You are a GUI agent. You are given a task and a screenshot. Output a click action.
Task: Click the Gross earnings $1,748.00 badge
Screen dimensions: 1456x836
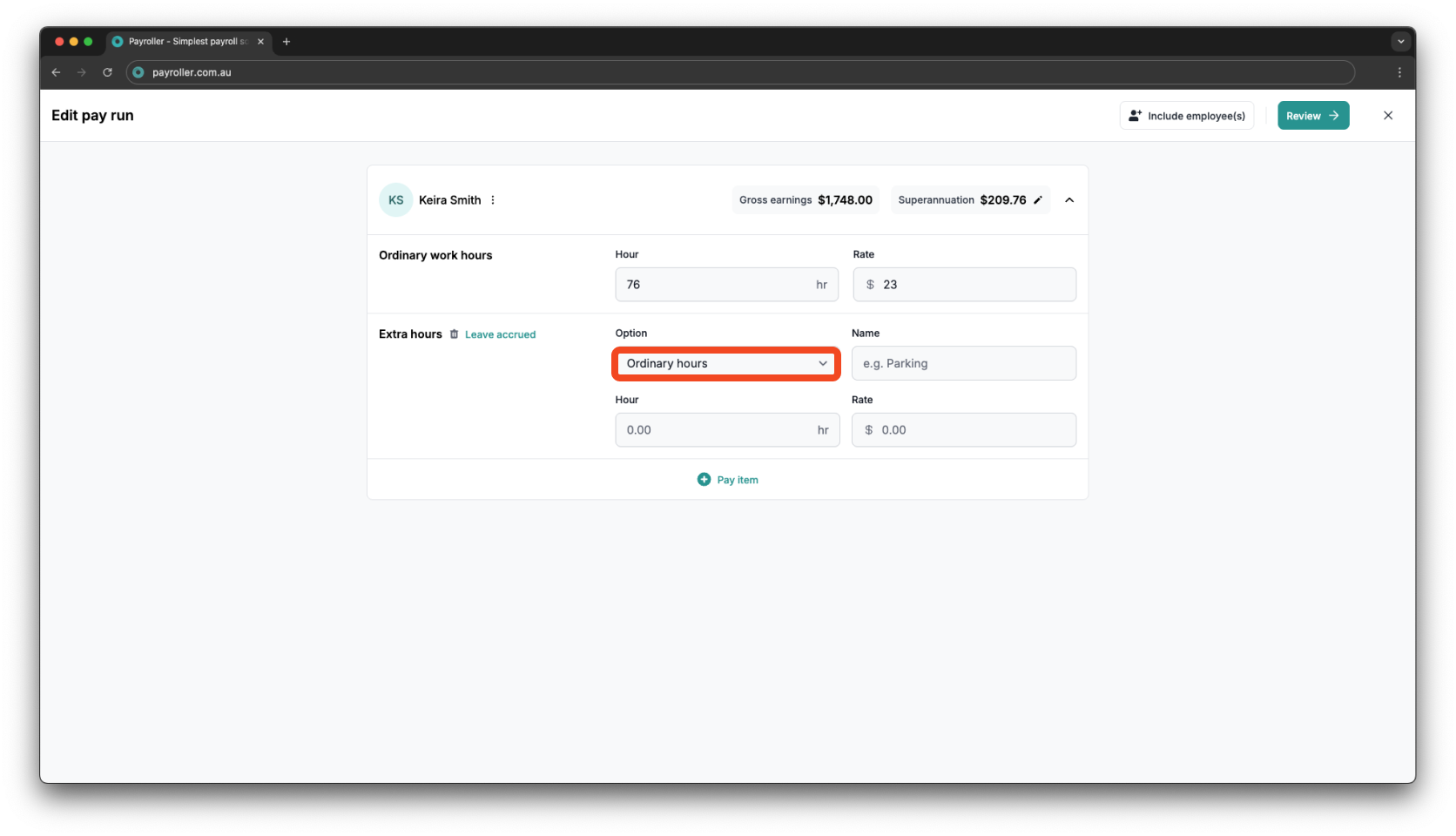point(806,200)
